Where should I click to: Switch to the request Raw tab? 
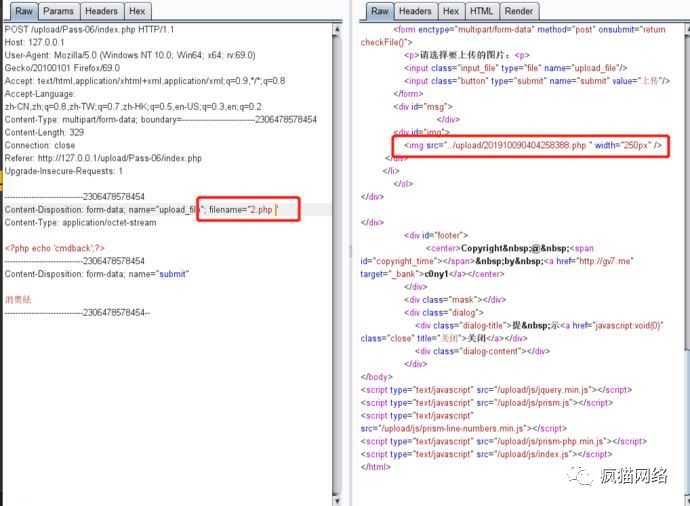point(24,11)
